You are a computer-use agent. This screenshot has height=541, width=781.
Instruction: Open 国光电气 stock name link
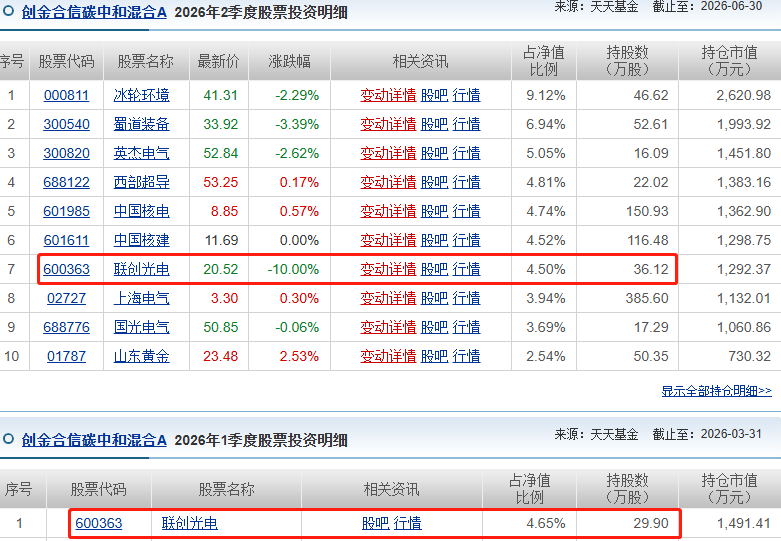(x=141, y=327)
